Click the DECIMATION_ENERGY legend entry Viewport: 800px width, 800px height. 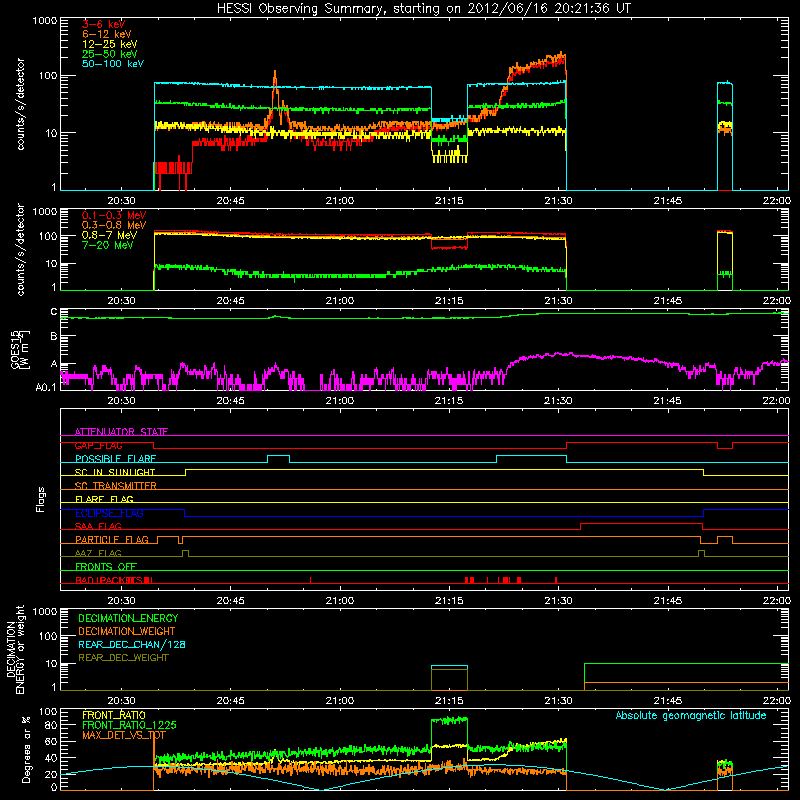coord(128,618)
